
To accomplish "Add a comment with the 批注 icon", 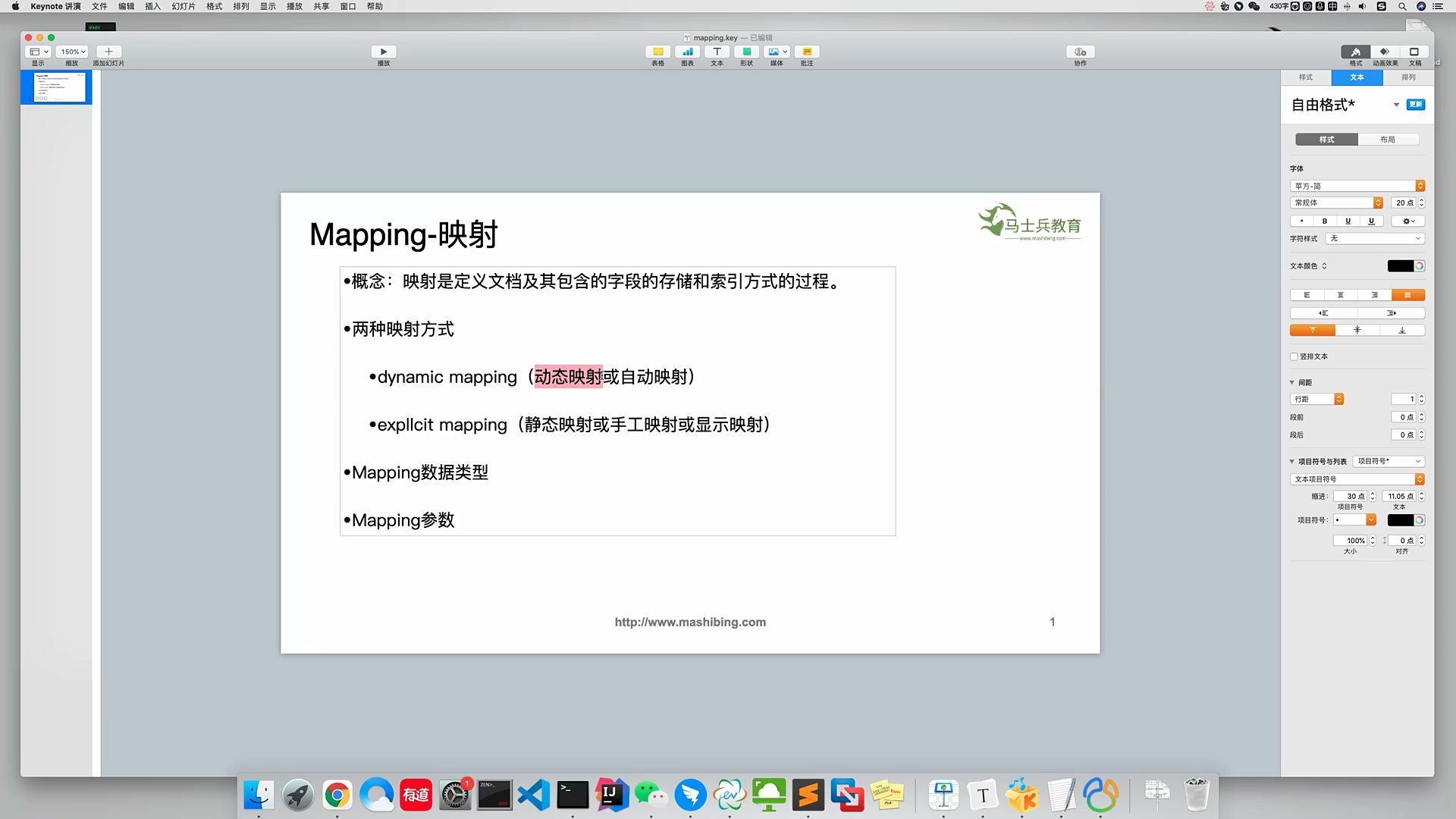I will point(806,52).
